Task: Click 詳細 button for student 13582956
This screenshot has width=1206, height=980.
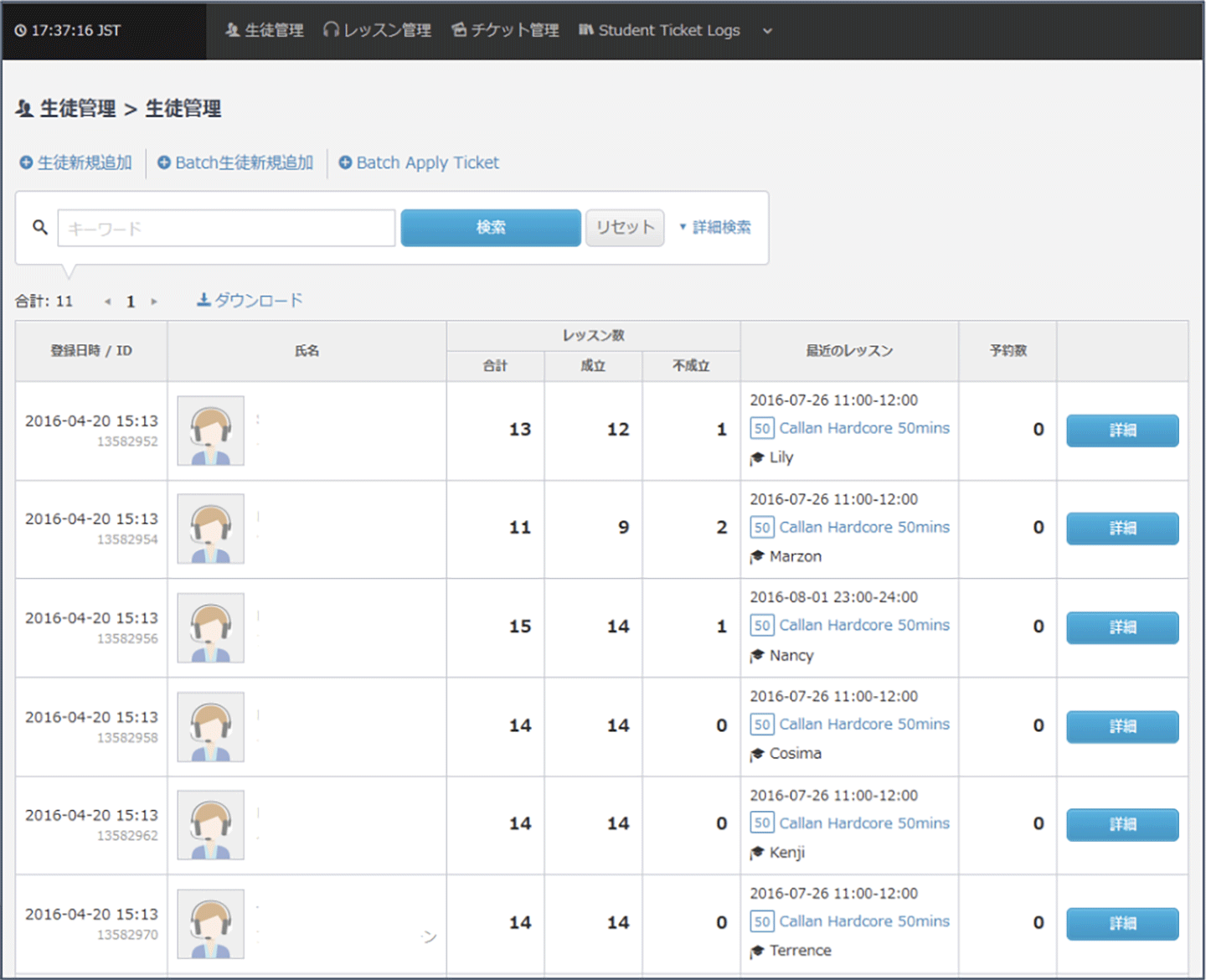Action: coord(1122,627)
